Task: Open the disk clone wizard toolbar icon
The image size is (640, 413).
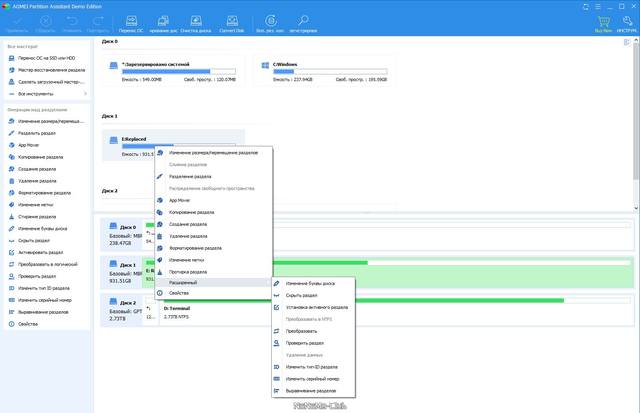Action: pyautogui.click(x=163, y=24)
